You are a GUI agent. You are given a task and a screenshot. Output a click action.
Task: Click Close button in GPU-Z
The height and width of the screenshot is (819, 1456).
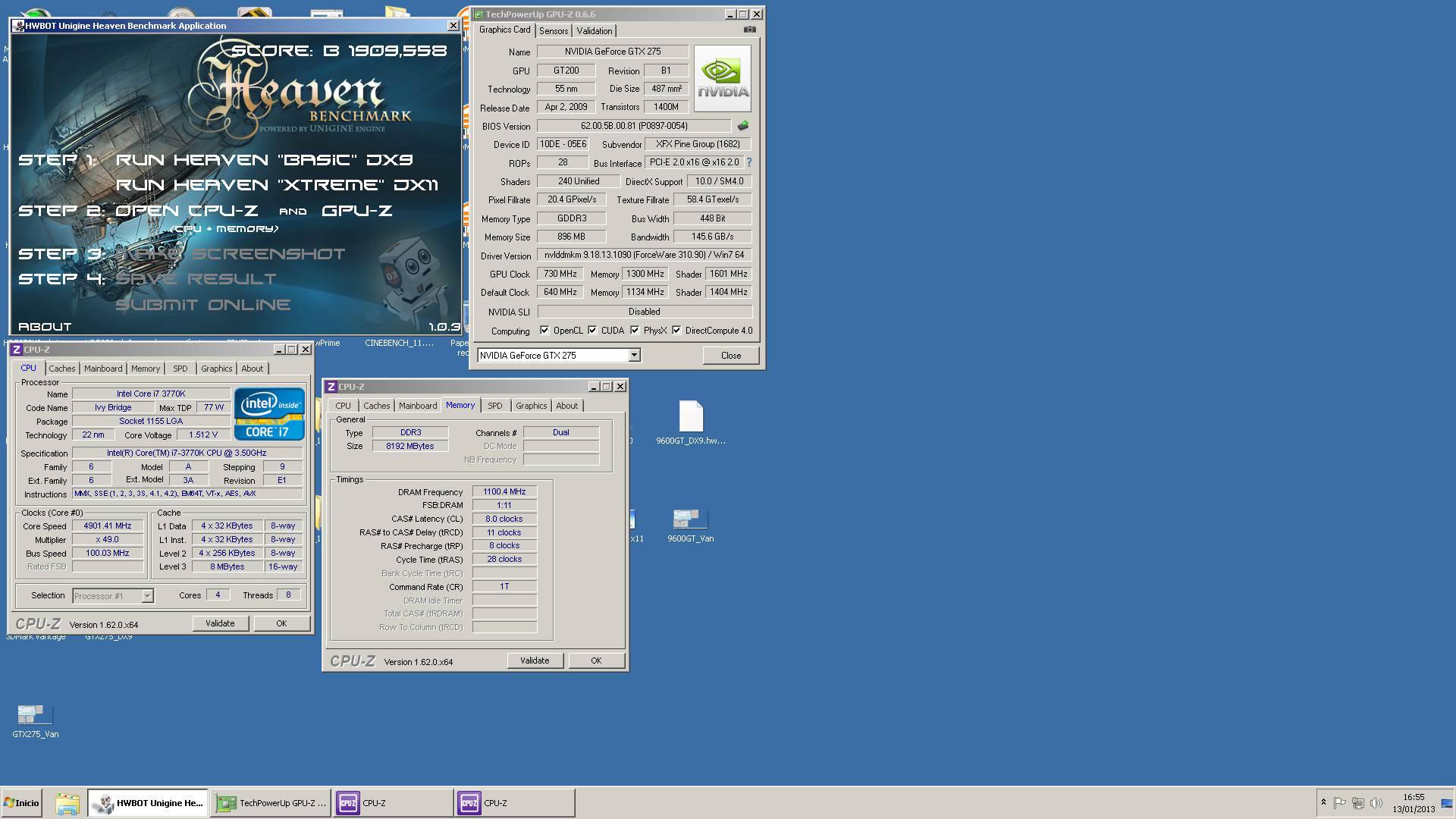click(731, 355)
